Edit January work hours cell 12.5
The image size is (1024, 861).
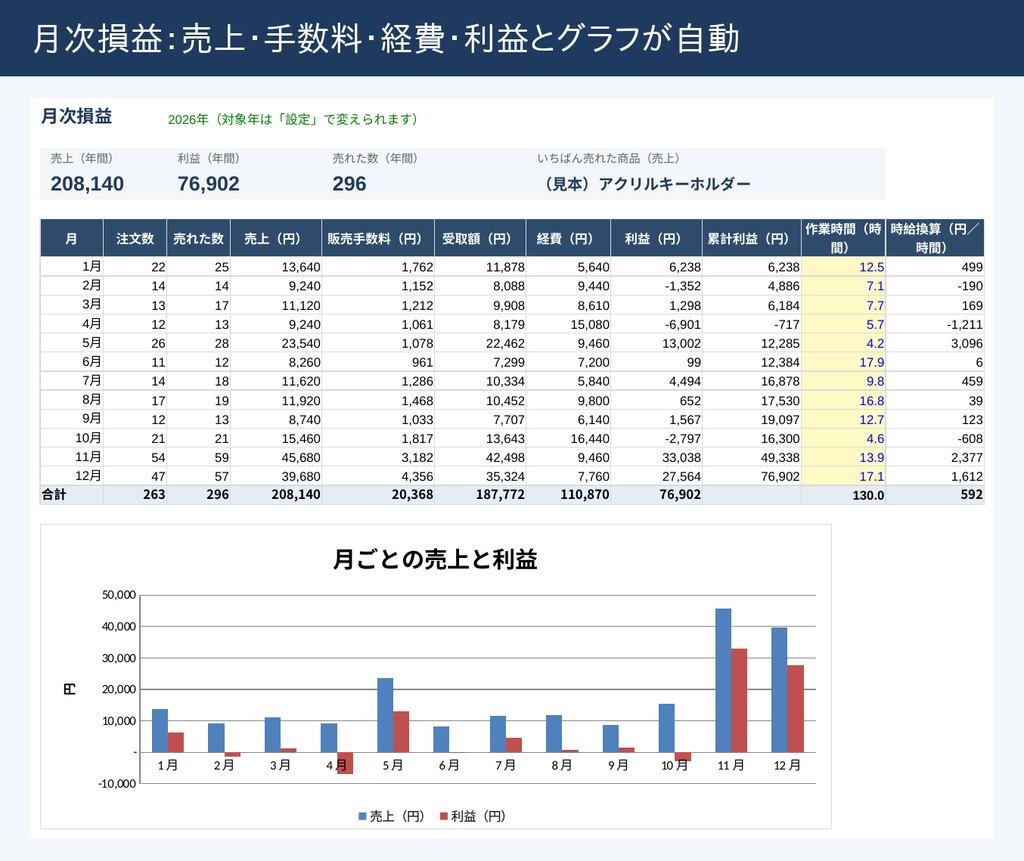coord(843,267)
